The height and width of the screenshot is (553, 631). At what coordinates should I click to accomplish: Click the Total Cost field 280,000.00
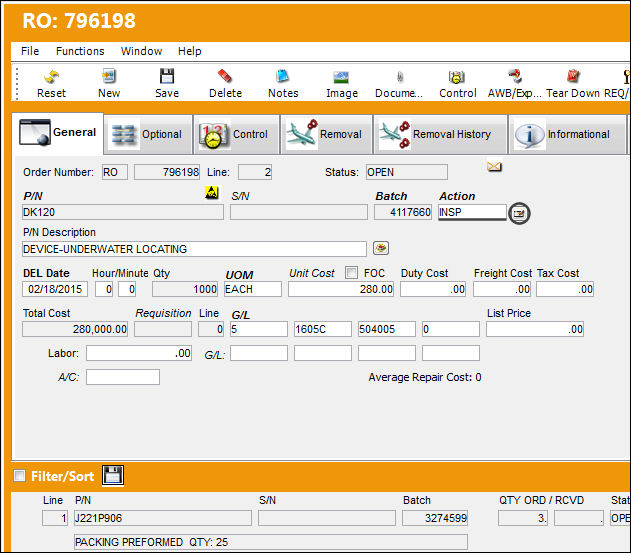[75, 329]
